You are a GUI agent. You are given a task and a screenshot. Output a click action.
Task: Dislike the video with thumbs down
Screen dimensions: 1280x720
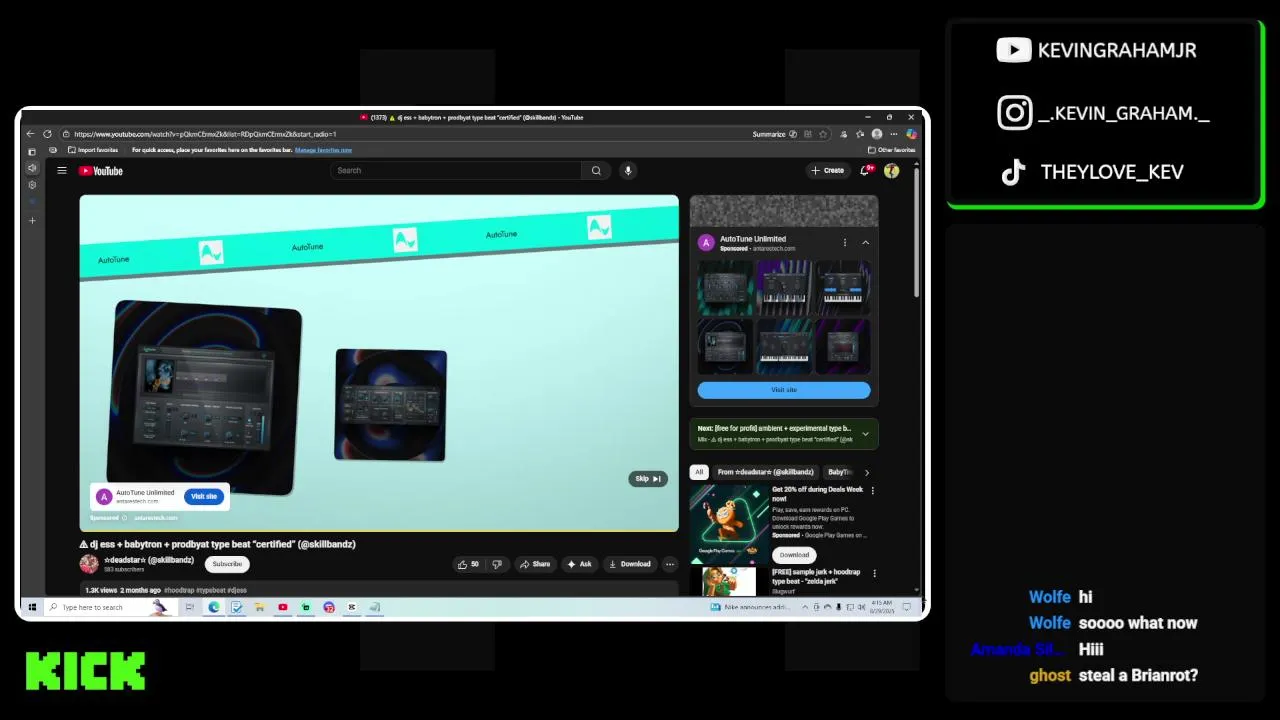click(497, 564)
